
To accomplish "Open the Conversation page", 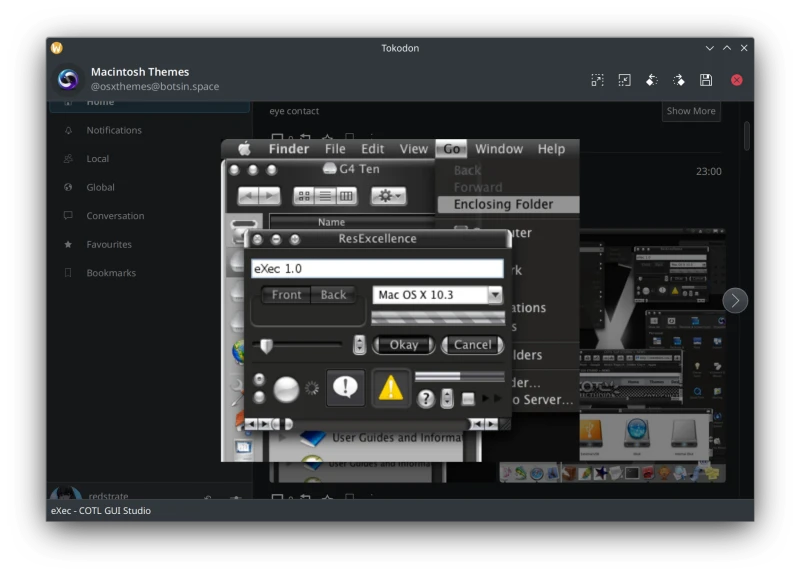I will 150,216.
